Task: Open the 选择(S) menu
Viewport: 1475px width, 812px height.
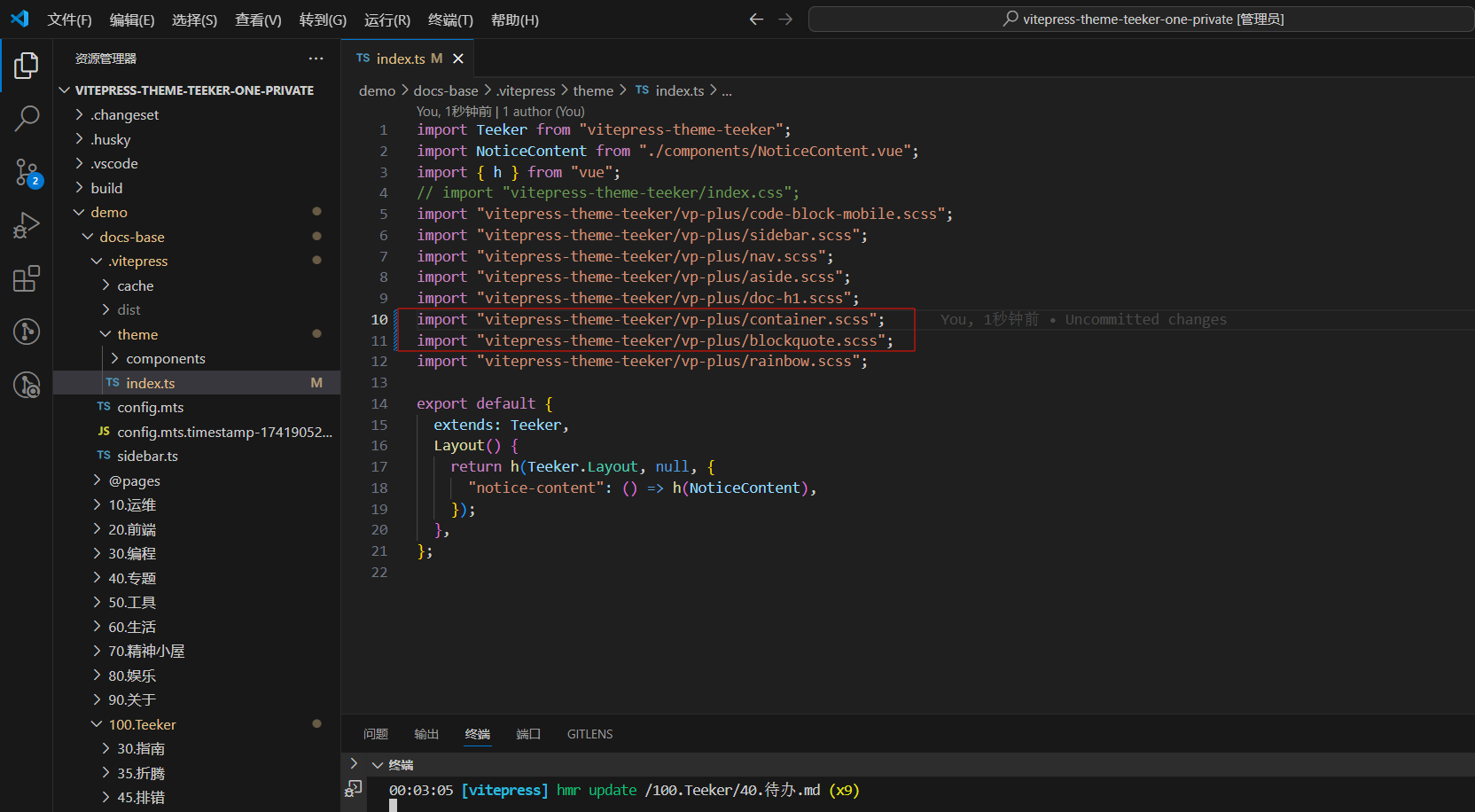Action: (x=194, y=20)
